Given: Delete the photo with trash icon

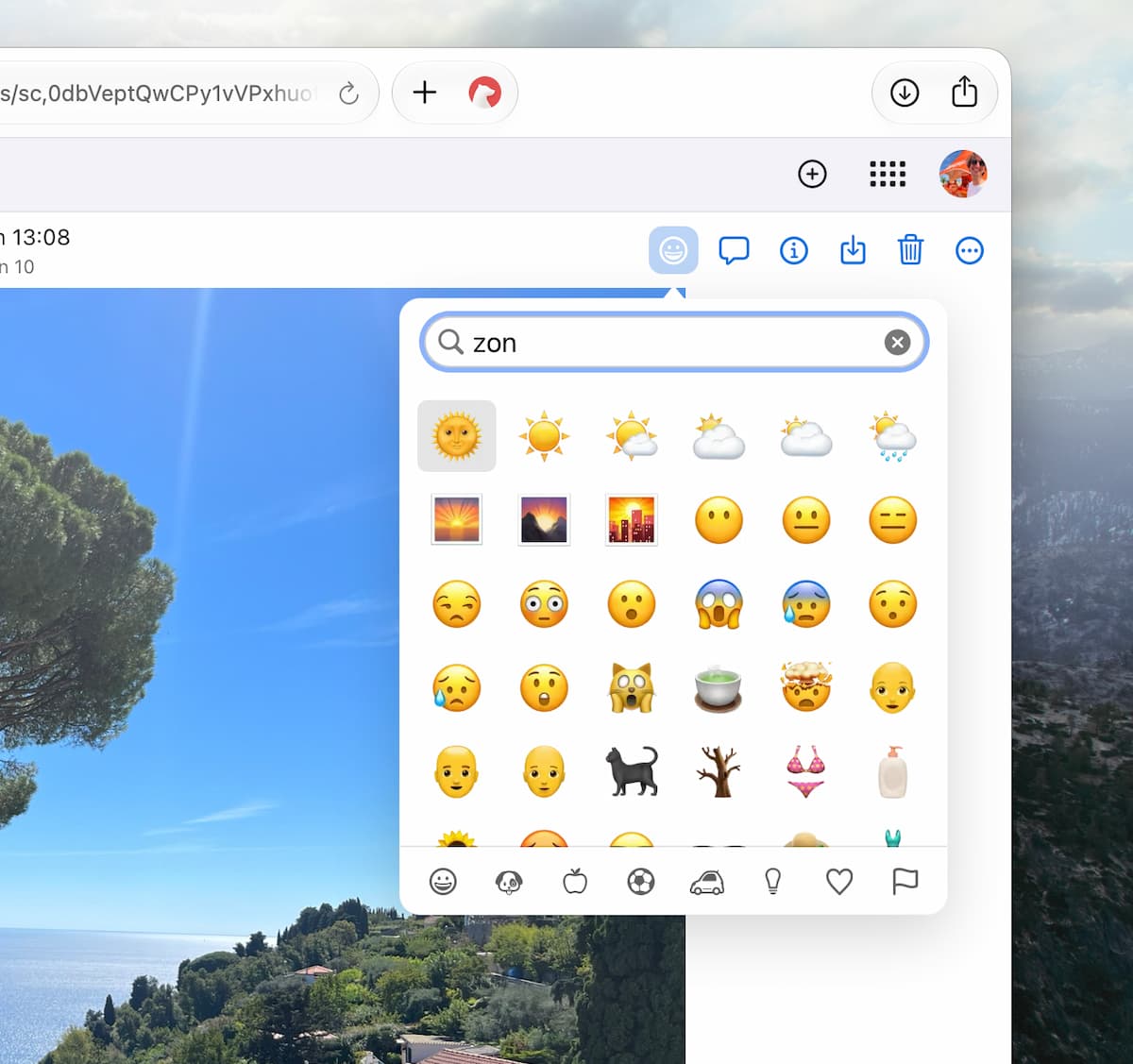Looking at the screenshot, I should click(x=910, y=250).
